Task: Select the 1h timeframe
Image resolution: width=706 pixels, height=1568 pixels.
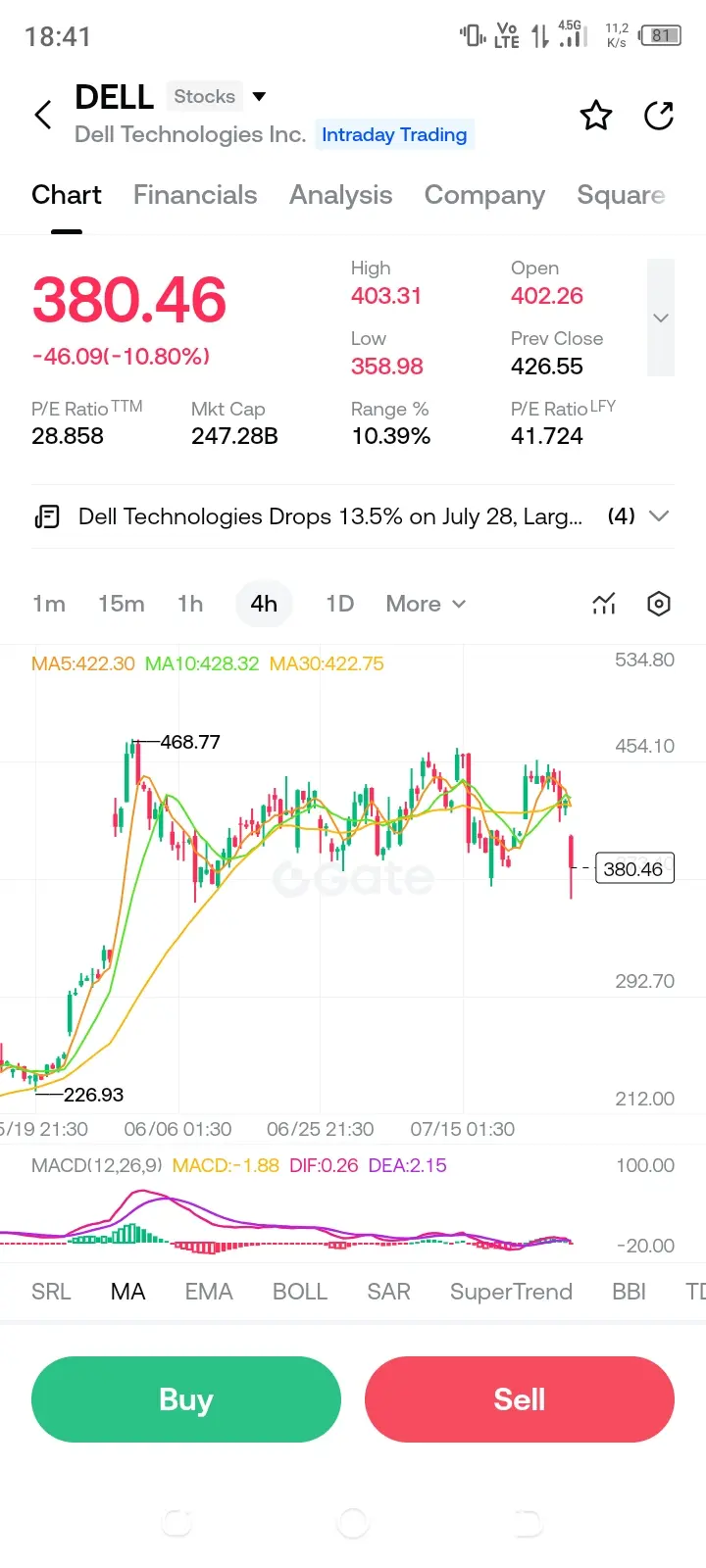Action: click(x=190, y=604)
